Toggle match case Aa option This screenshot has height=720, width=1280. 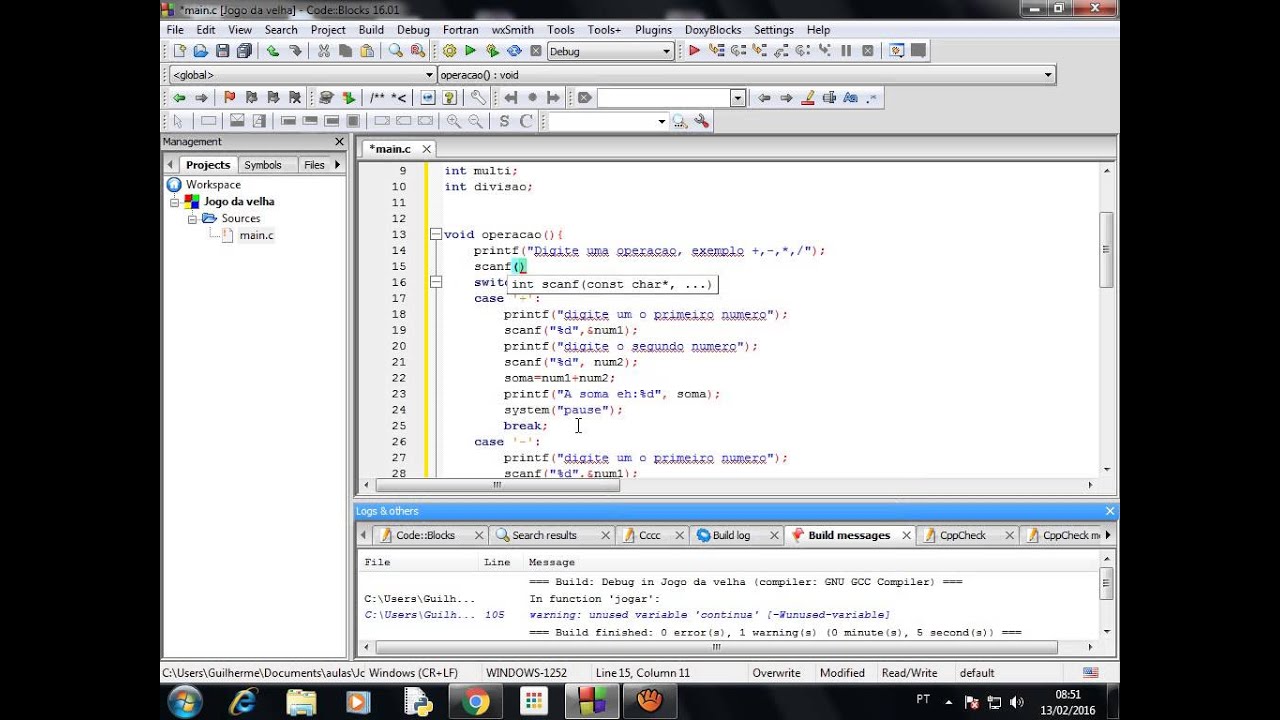tap(851, 97)
